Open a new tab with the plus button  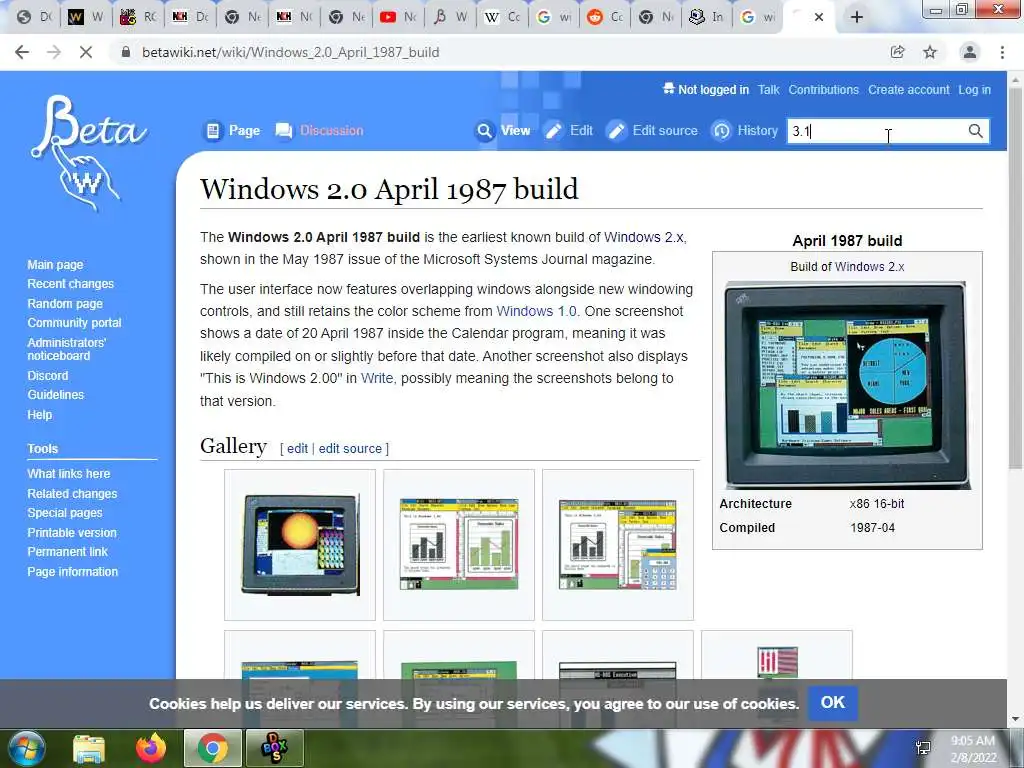point(857,17)
